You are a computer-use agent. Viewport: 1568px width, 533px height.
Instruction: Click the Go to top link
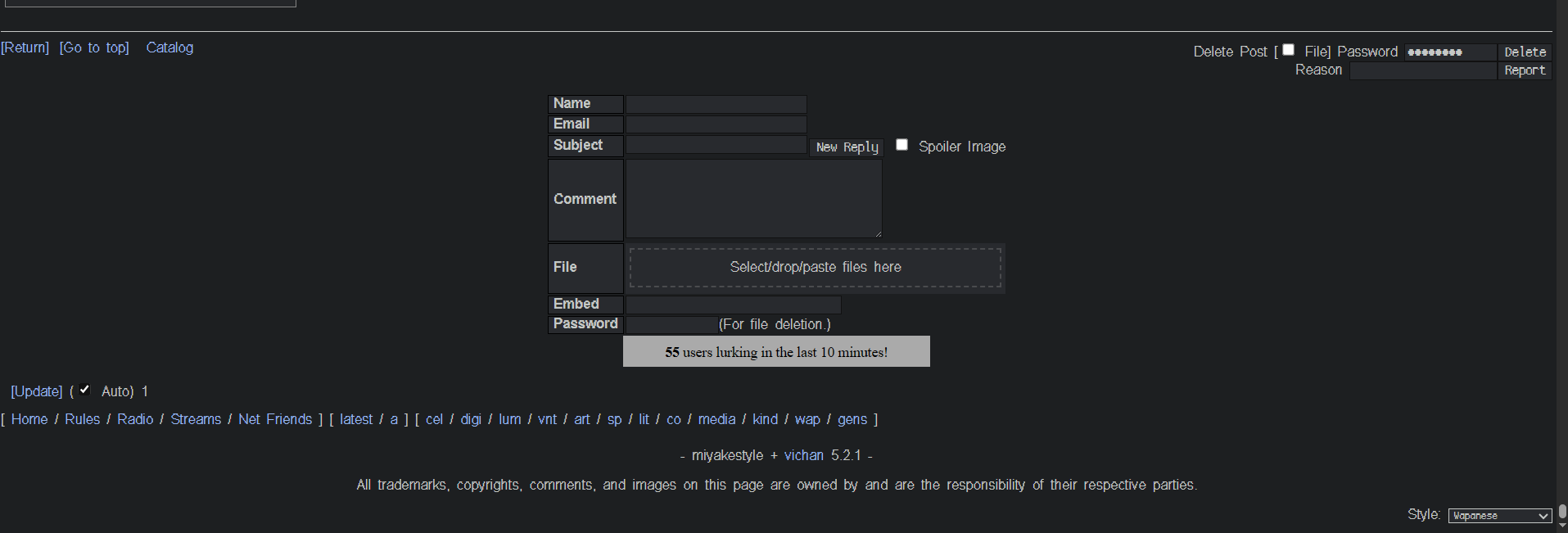(94, 47)
